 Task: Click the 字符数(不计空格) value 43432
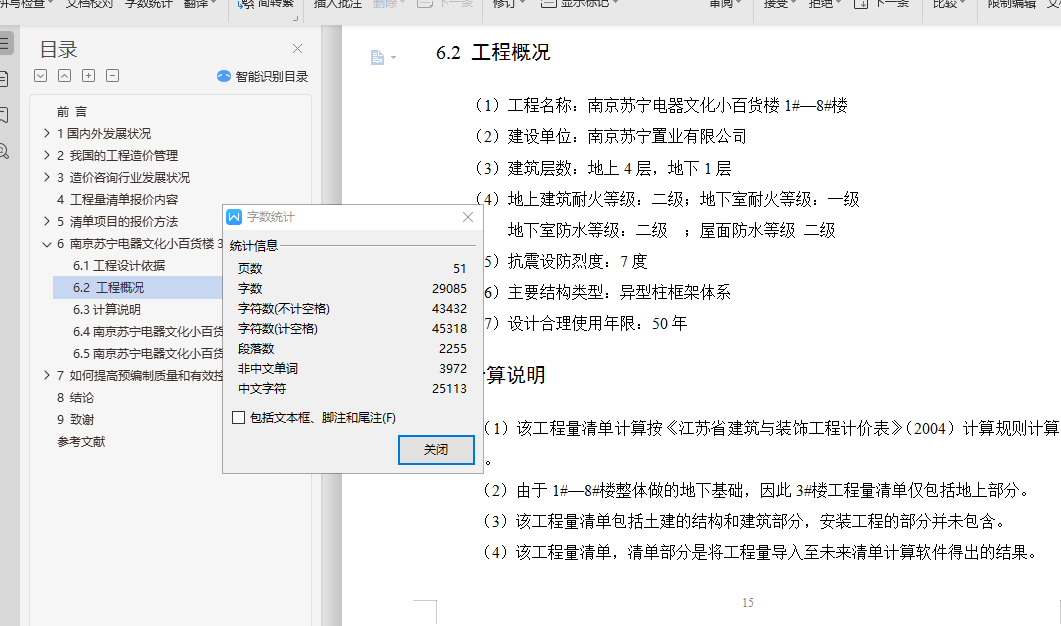click(449, 309)
